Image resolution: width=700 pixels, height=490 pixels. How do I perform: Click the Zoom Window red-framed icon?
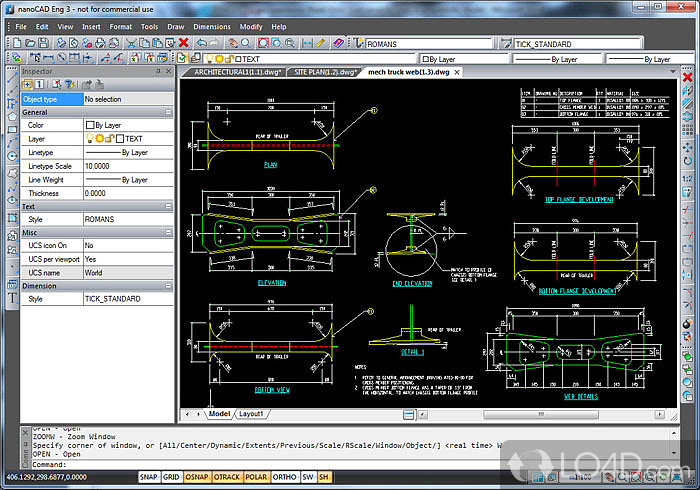pos(263,43)
